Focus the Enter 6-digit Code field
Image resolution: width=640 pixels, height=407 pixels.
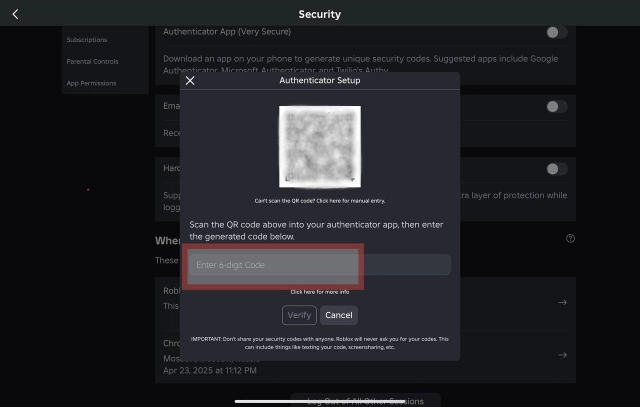[x=319, y=265]
